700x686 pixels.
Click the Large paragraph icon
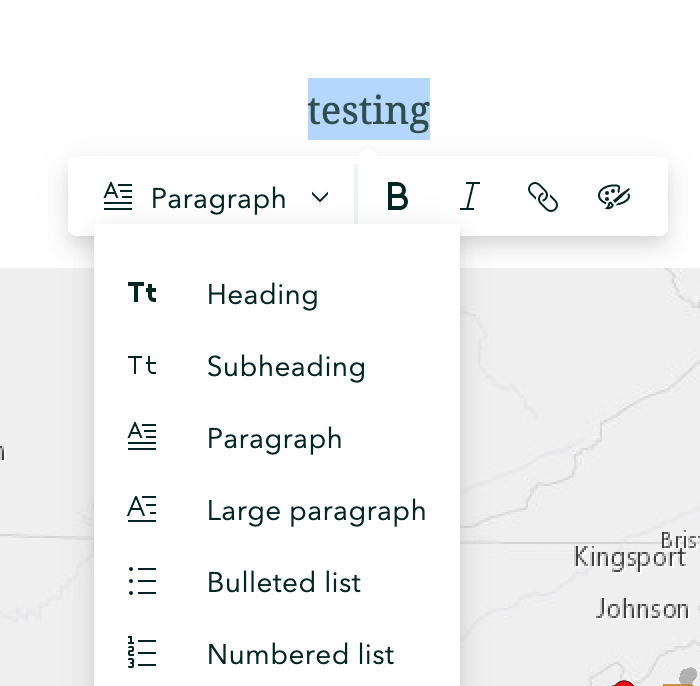(143, 510)
